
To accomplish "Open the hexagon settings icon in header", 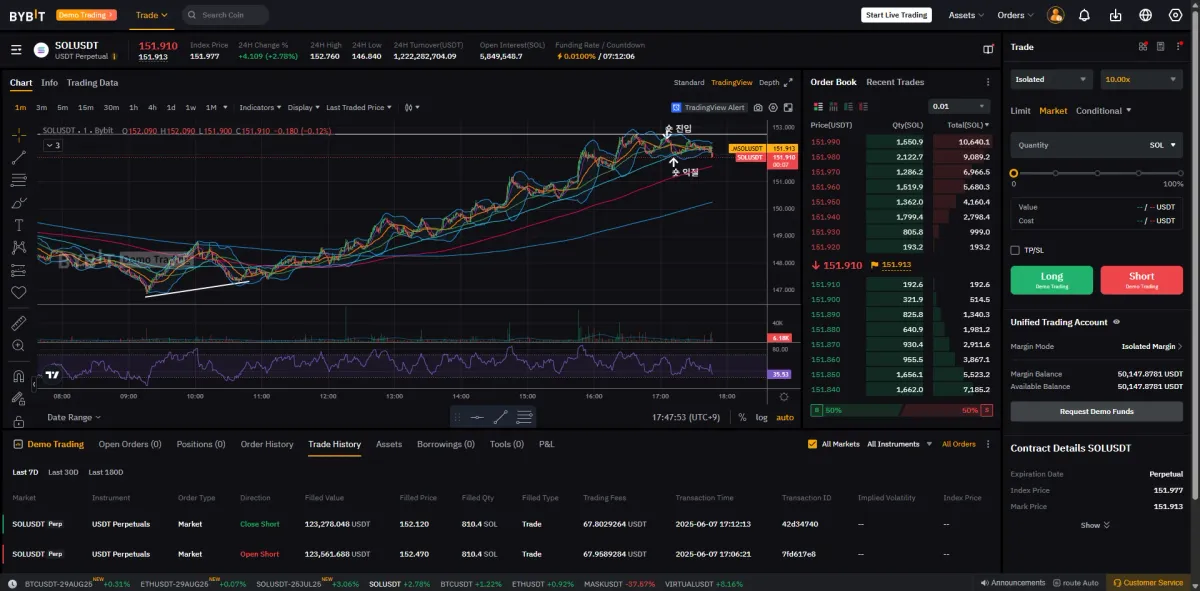I will [x=1176, y=15].
